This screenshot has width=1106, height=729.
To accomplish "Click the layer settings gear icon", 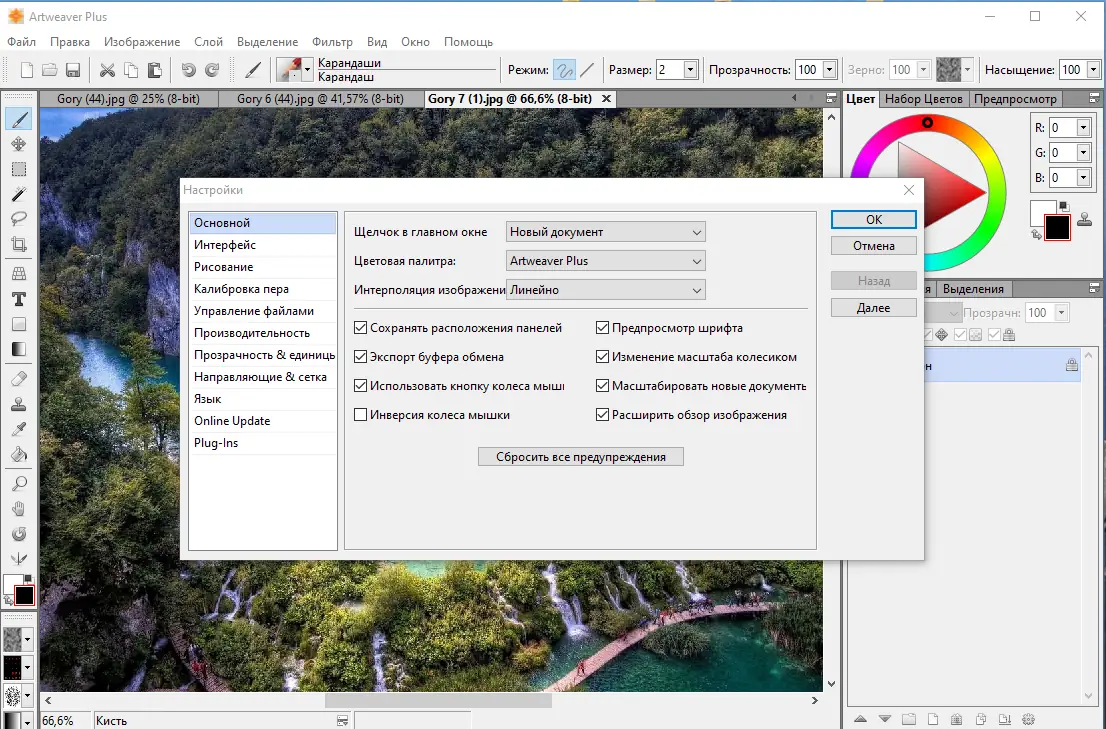I will (x=1028, y=720).
